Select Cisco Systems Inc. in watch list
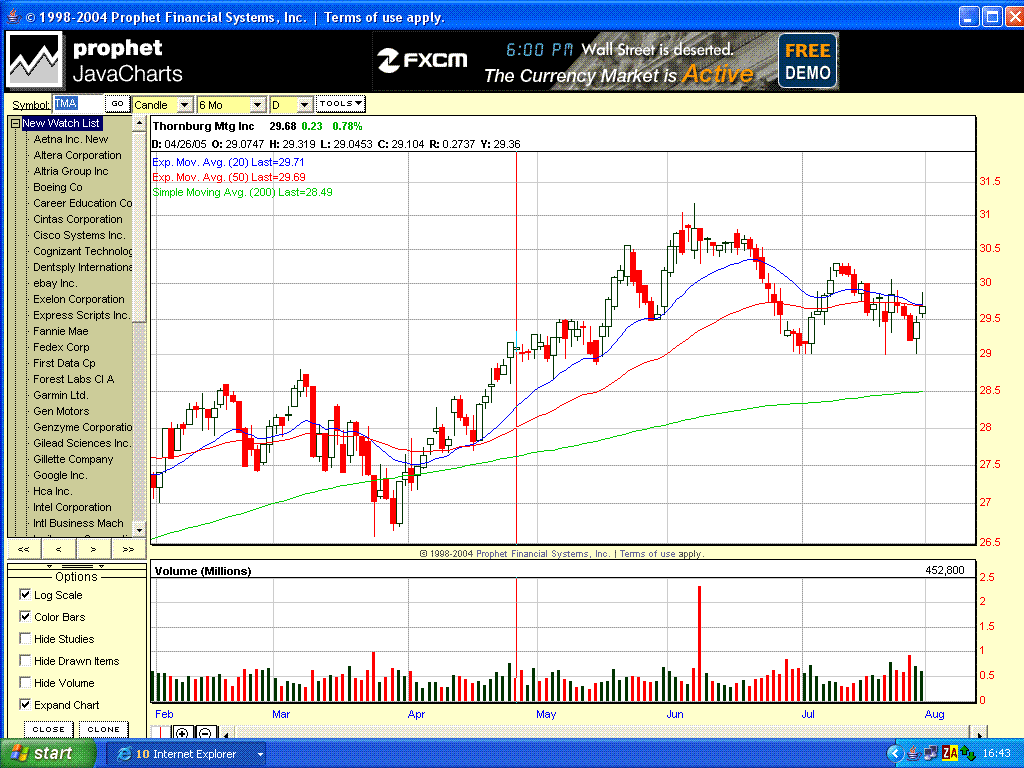The height and width of the screenshot is (768, 1024). [79, 235]
